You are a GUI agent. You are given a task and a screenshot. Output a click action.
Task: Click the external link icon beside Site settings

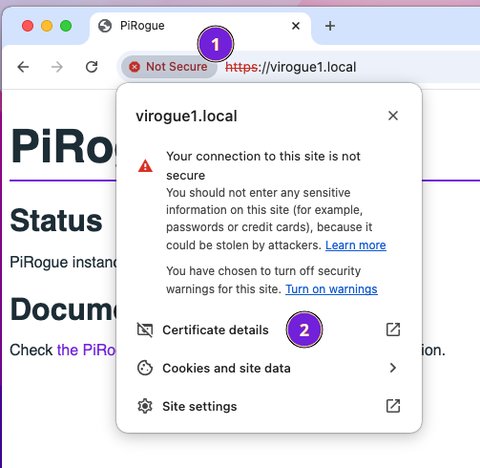tap(393, 406)
